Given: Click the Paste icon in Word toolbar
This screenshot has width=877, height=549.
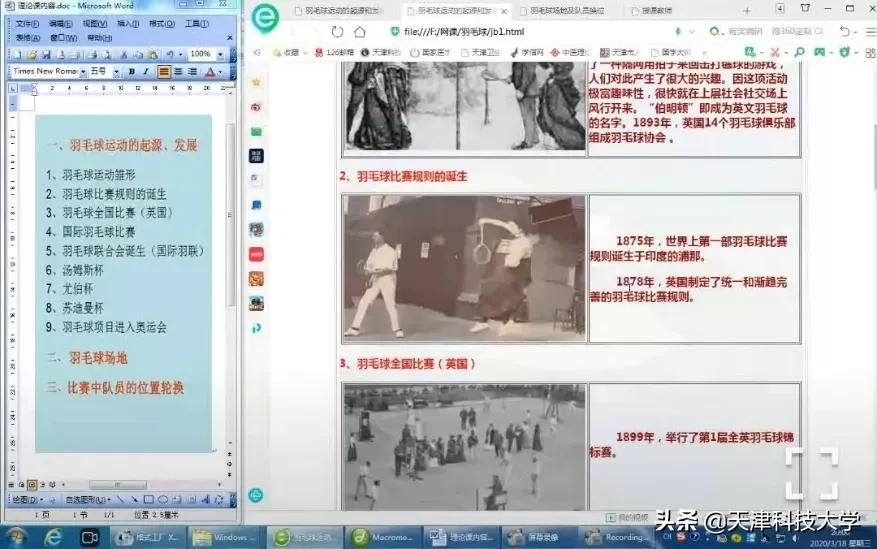Looking at the screenshot, I should pos(152,54).
